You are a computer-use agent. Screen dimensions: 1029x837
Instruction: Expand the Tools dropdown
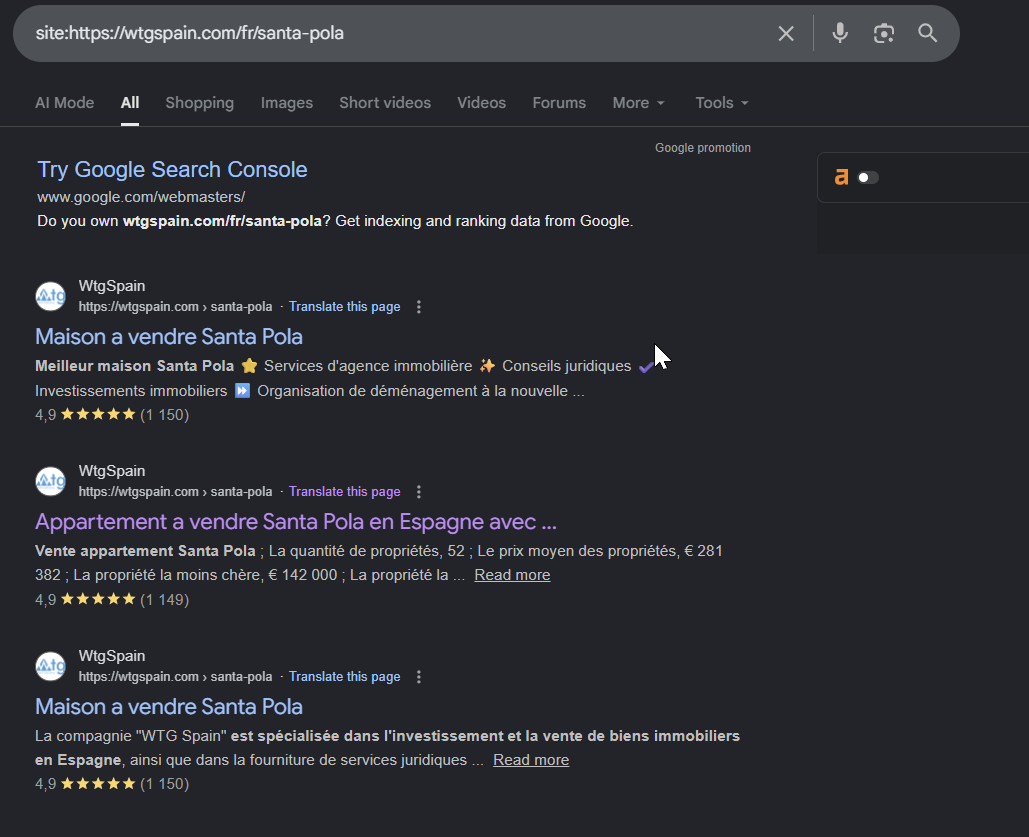tap(722, 103)
